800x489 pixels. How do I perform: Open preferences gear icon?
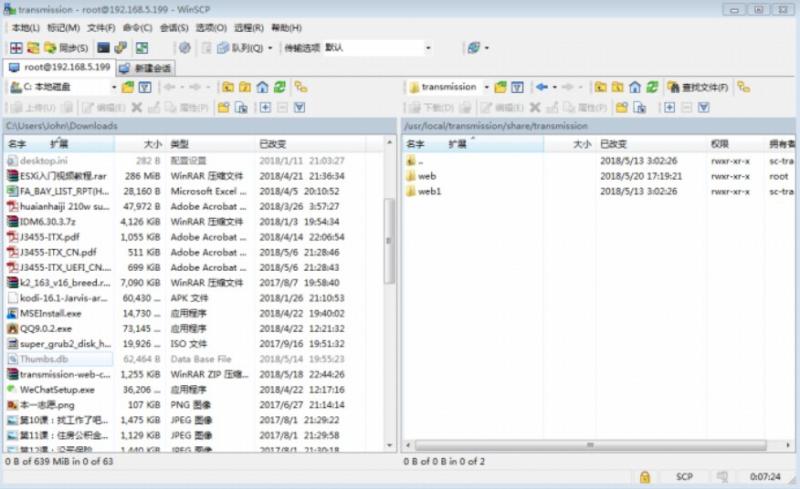point(185,48)
